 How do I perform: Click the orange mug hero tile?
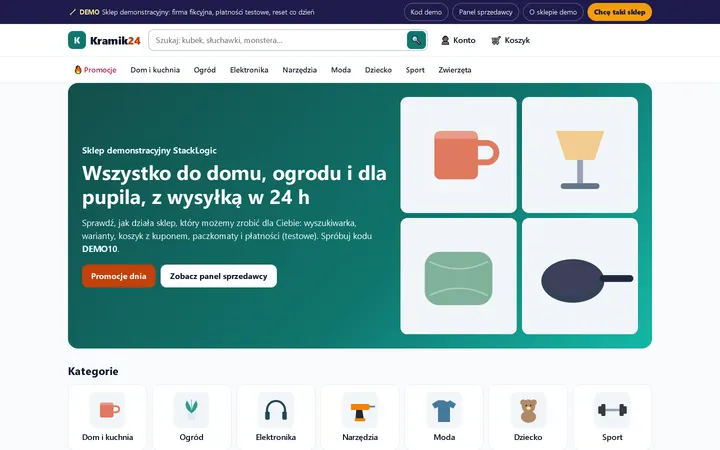[x=458, y=155]
